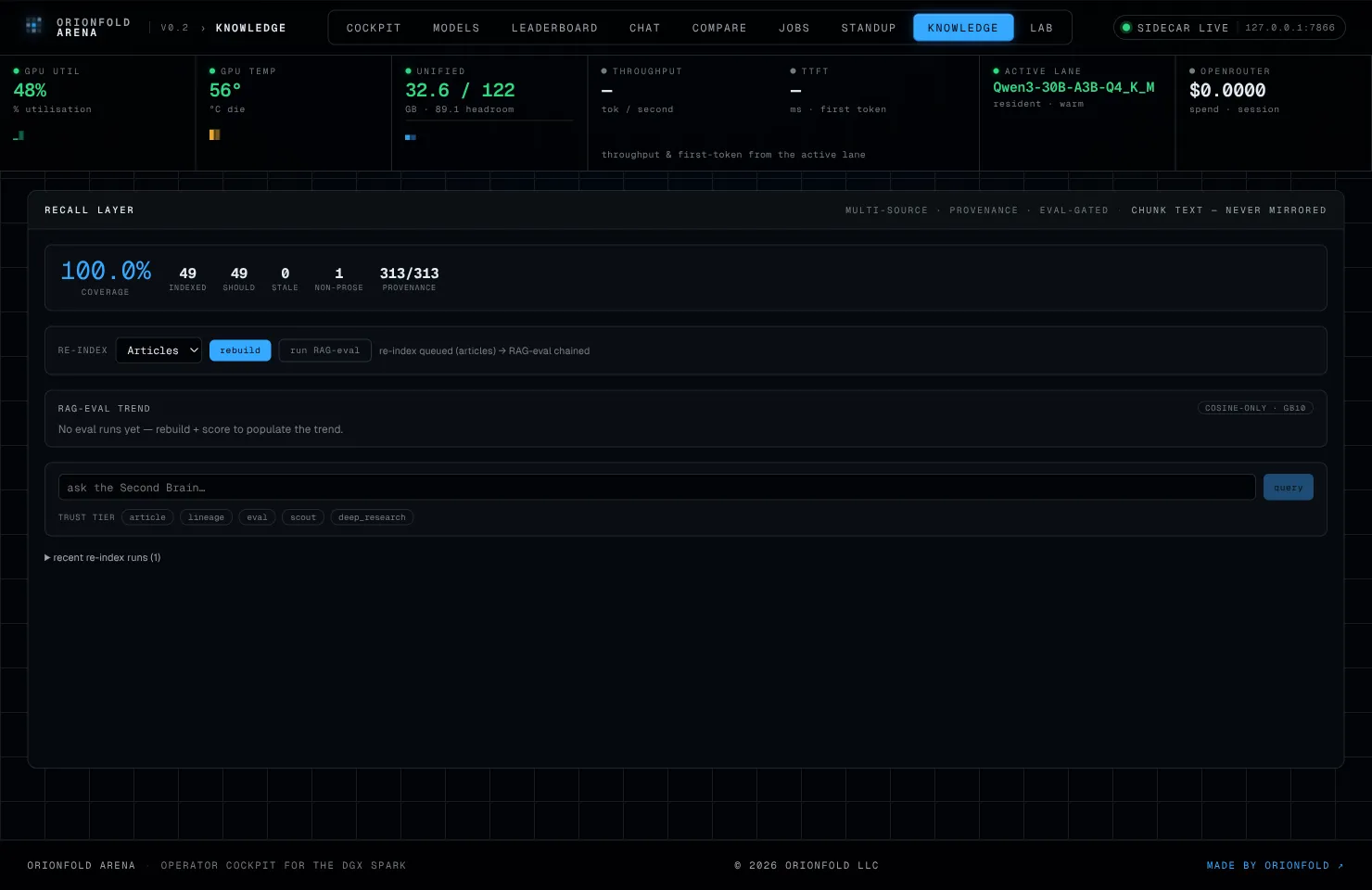Click the $0.0000 OpenRouter spend value
This screenshot has width=1372, height=890.
[x=1227, y=90]
